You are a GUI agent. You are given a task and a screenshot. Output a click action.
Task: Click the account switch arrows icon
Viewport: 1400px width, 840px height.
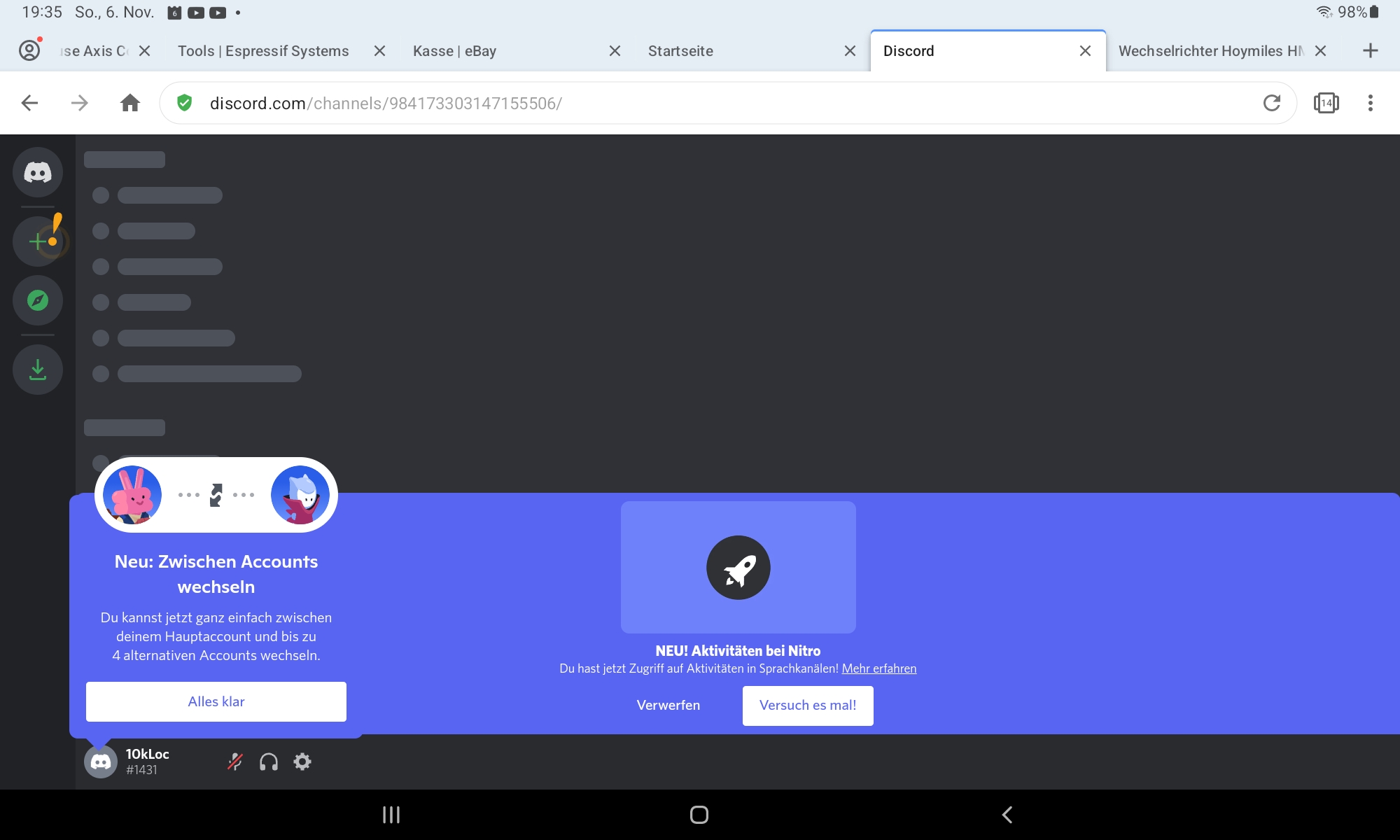[216, 495]
